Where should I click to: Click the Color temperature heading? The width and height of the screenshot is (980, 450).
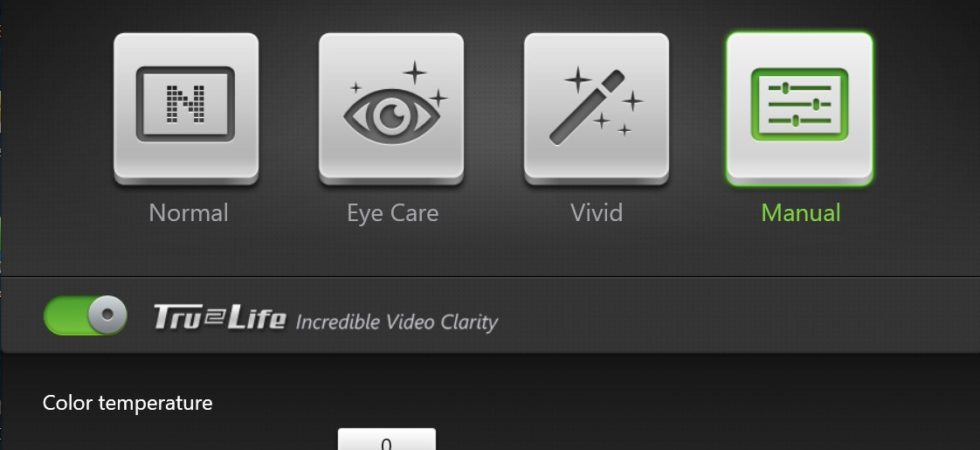[128, 402]
